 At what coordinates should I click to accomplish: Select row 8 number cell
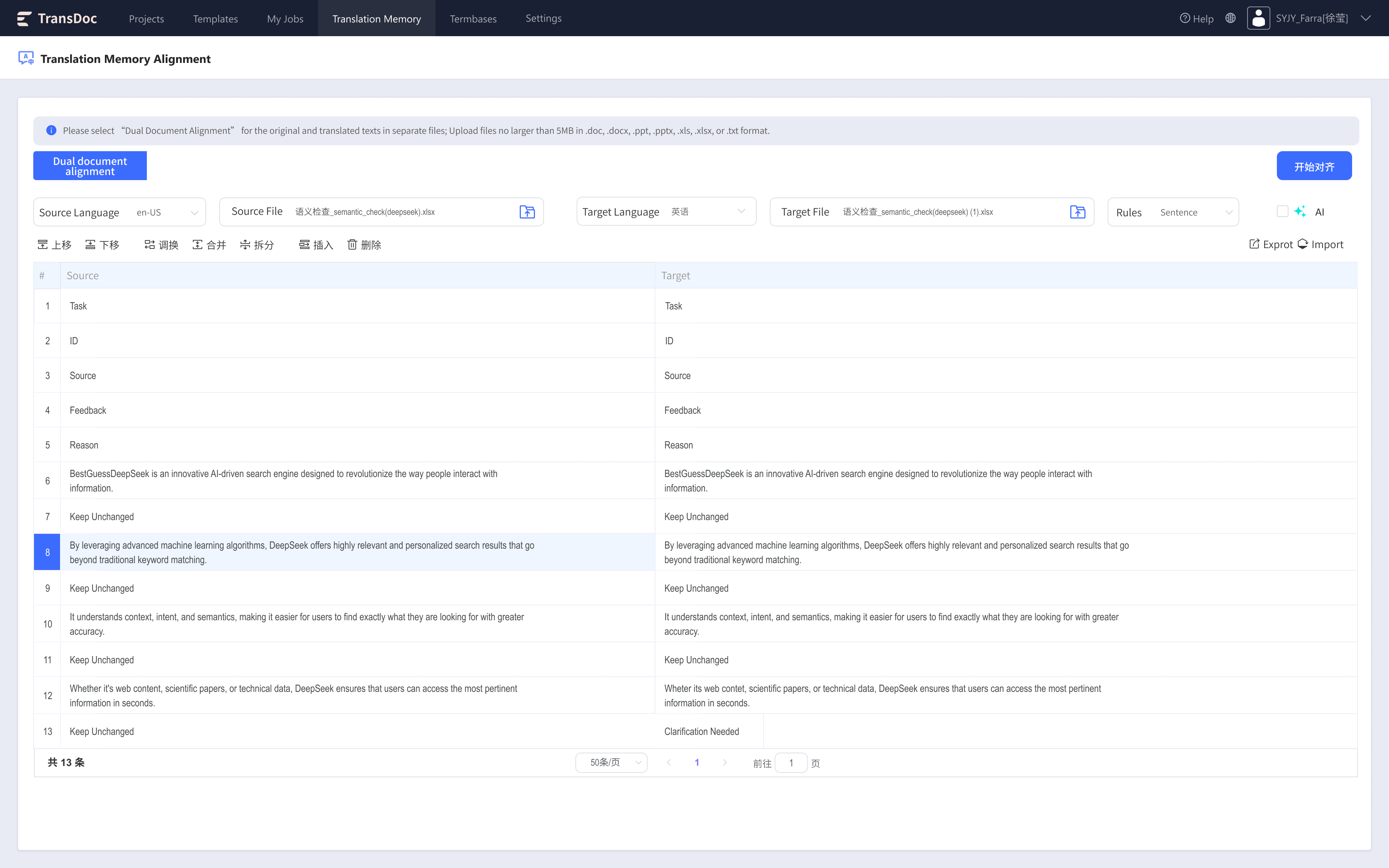(47, 552)
